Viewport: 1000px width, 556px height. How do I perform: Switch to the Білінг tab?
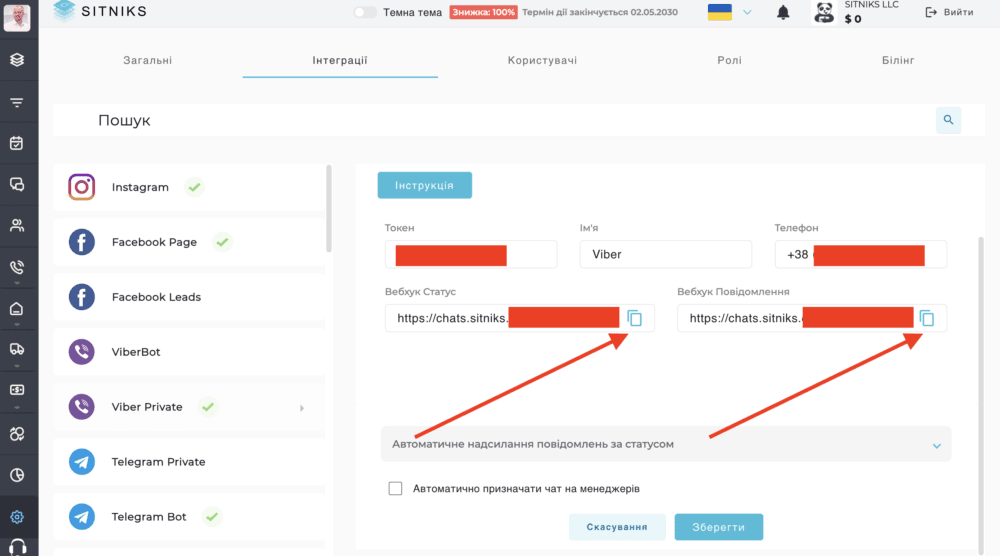tap(898, 60)
